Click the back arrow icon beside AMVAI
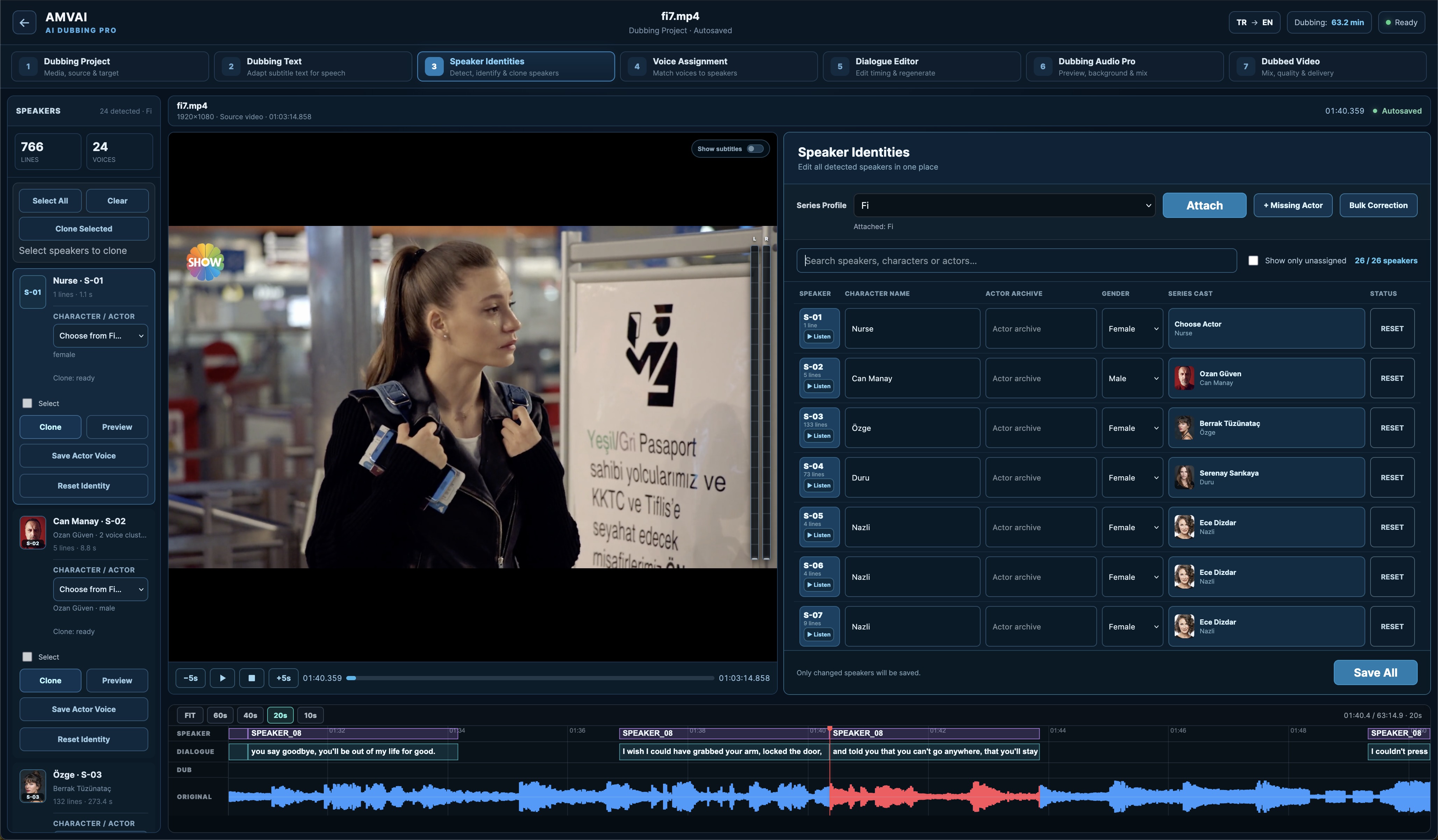The image size is (1438, 840). coord(24,23)
